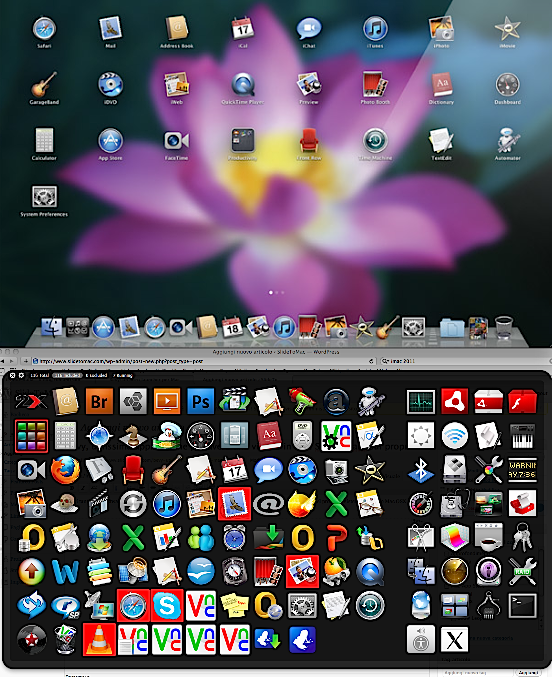Expand the Productivity folder in Launchpad
Screen dimensions: 552x677
[x=243, y=140]
